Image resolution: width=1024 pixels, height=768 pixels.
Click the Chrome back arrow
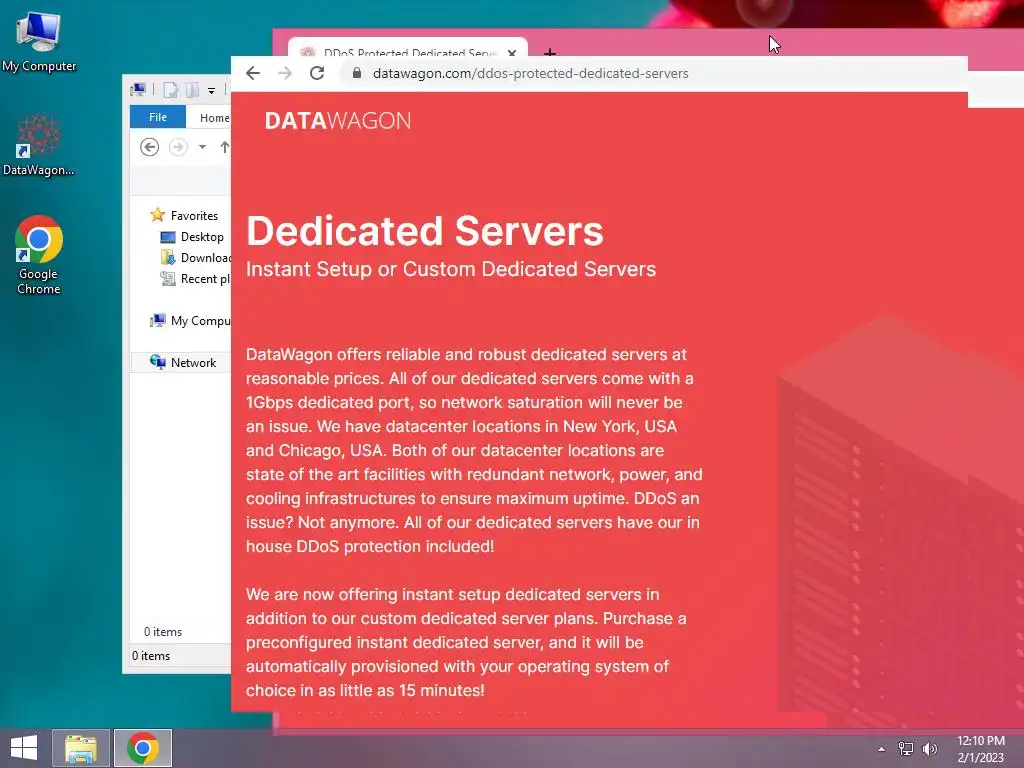[x=253, y=73]
